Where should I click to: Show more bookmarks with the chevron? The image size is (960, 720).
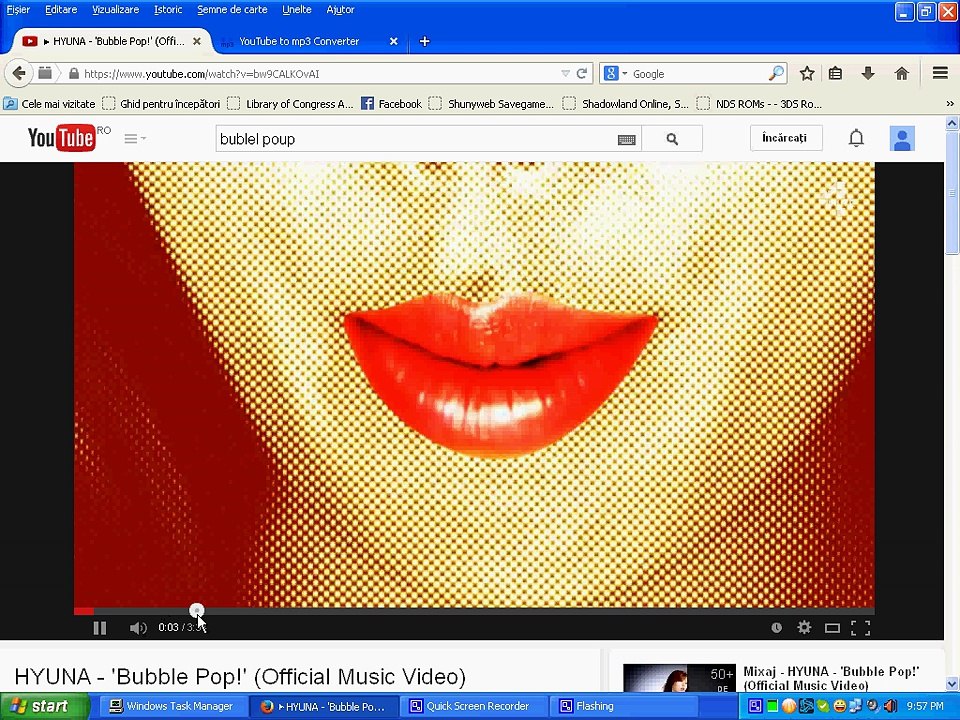[x=950, y=103]
